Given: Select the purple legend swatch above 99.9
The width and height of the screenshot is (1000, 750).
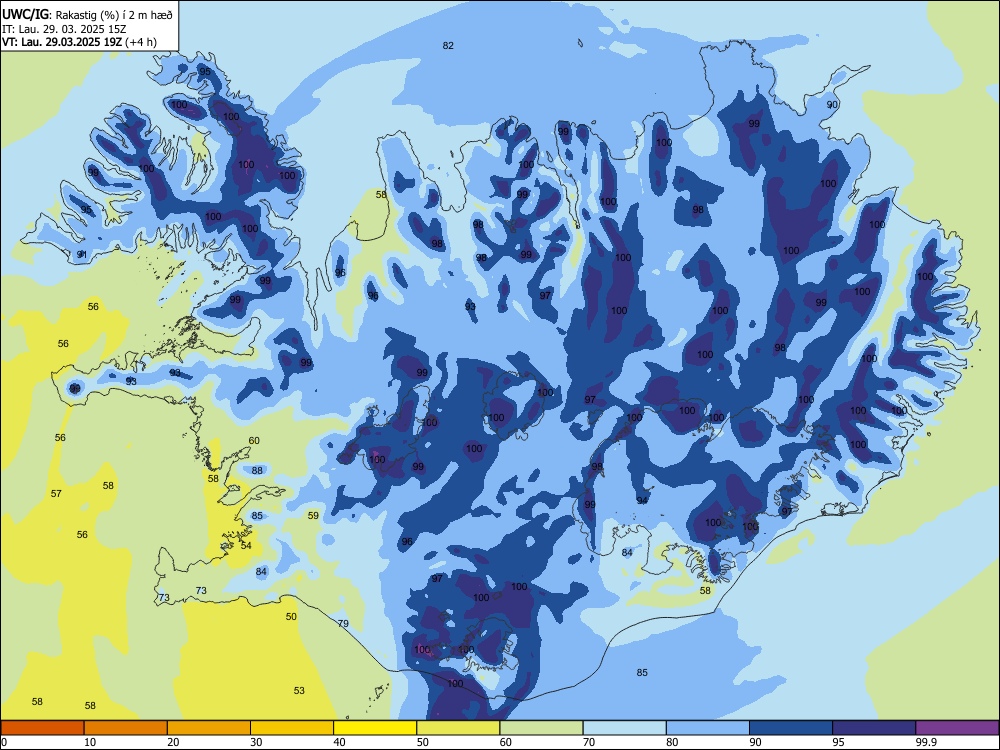Looking at the screenshot, I should (x=957, y=728).
